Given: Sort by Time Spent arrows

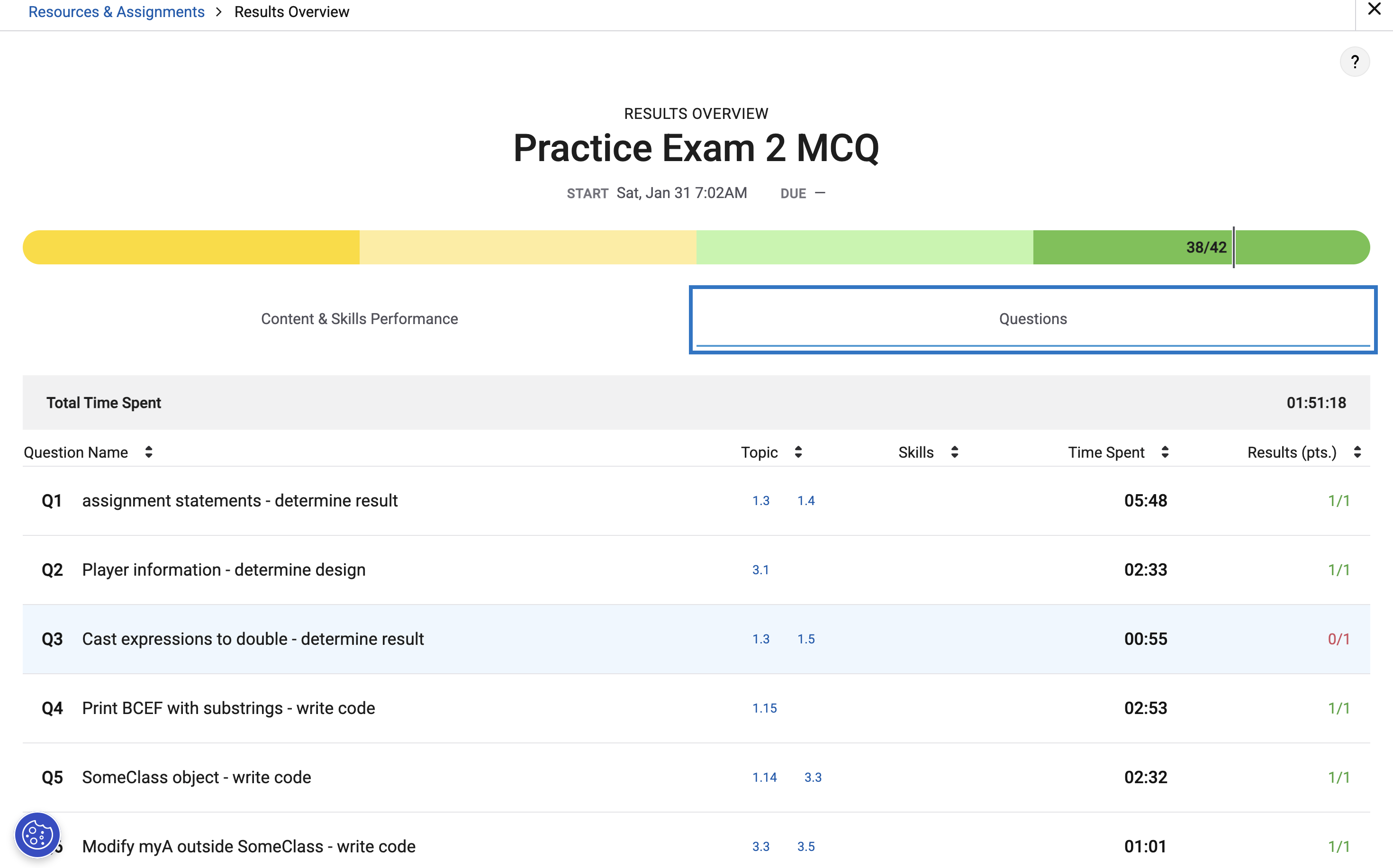Looking at the screenshot, I should (1165, 452).
